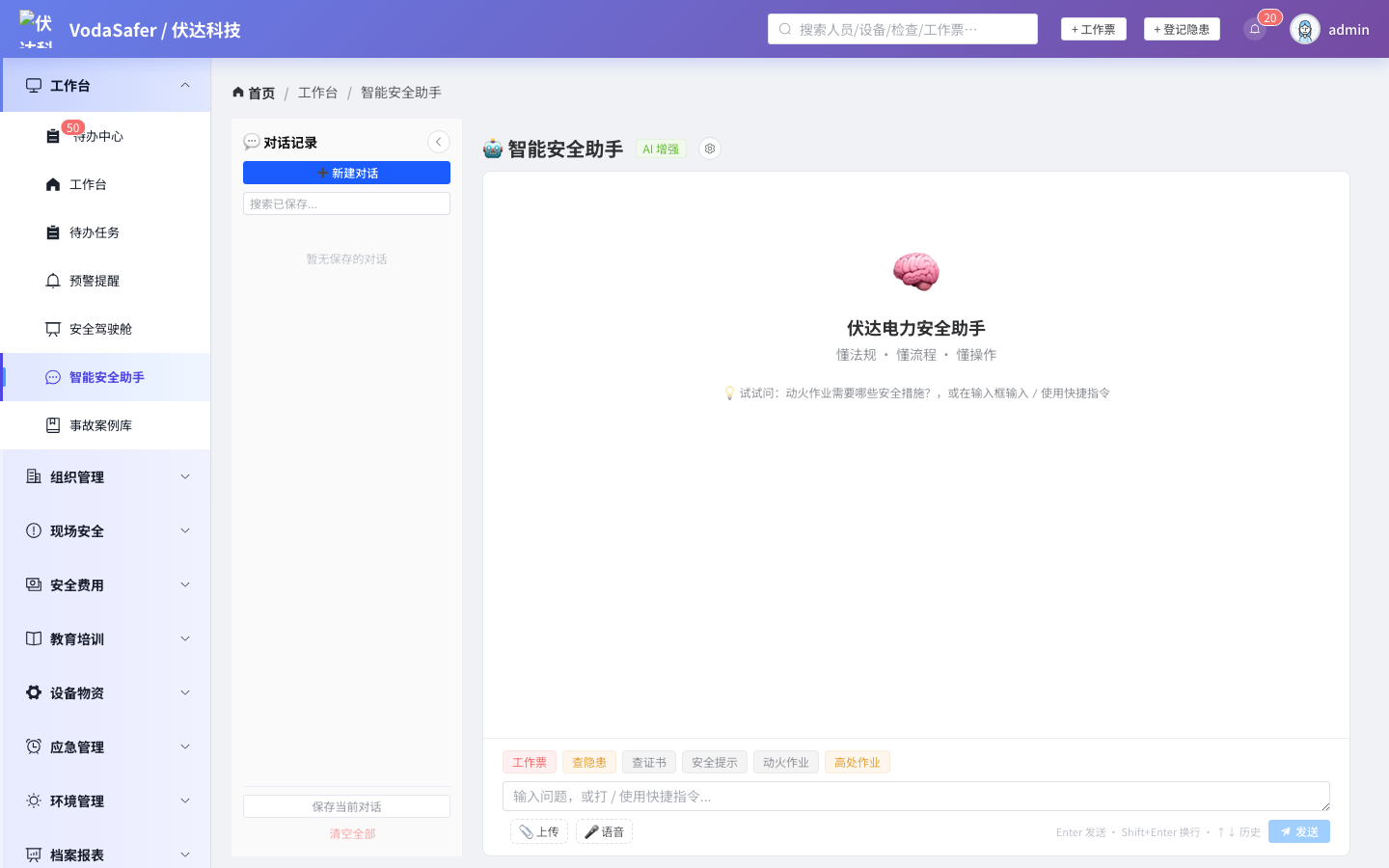Expand the 组织管理 submenu chevron
This screenshot has height=868, width=1389.
[185, 476]
